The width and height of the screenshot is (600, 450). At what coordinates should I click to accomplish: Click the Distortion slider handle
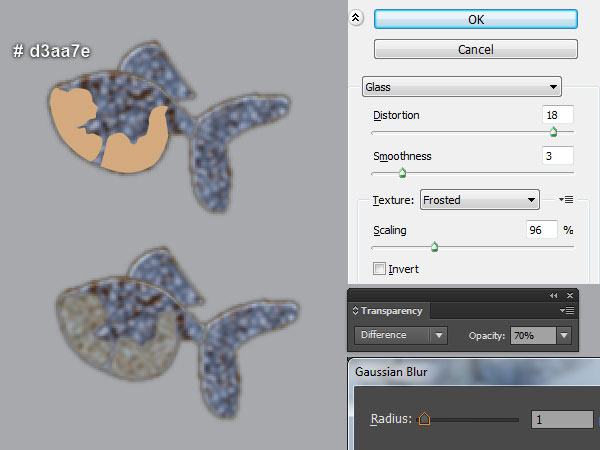553,132
